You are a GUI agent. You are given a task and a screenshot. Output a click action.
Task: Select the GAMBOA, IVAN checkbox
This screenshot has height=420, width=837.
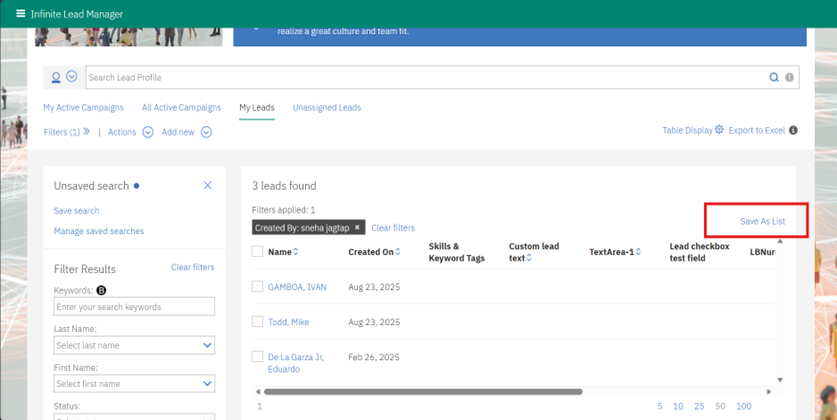pyautogui.click(x=257, y=287)
